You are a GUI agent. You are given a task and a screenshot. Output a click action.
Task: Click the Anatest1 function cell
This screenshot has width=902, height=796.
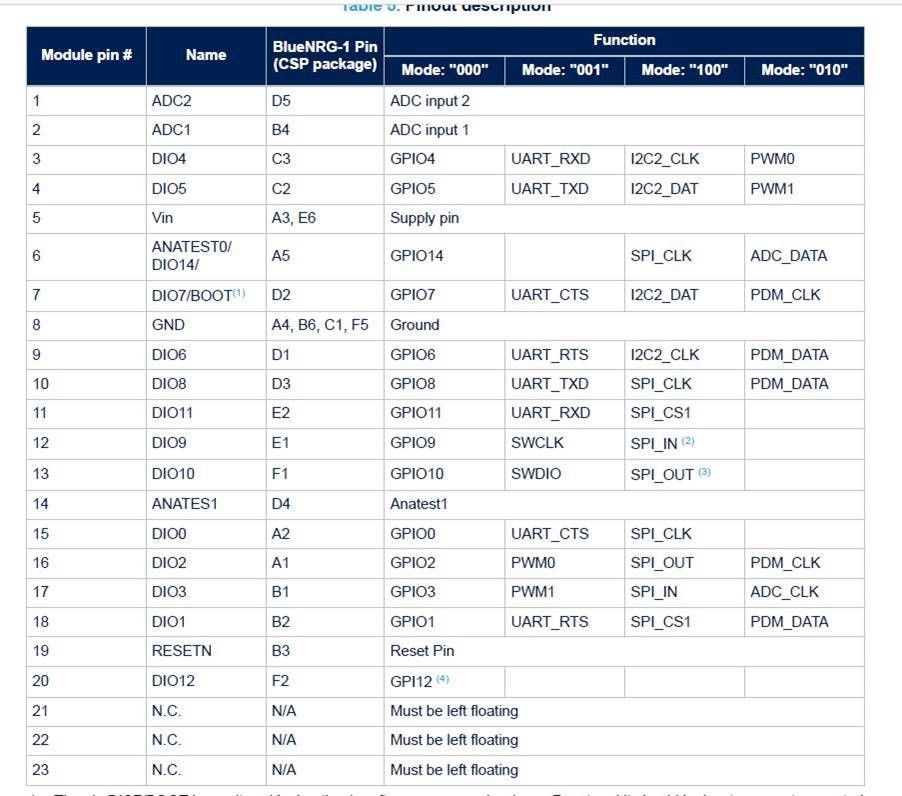click(419, 503)
